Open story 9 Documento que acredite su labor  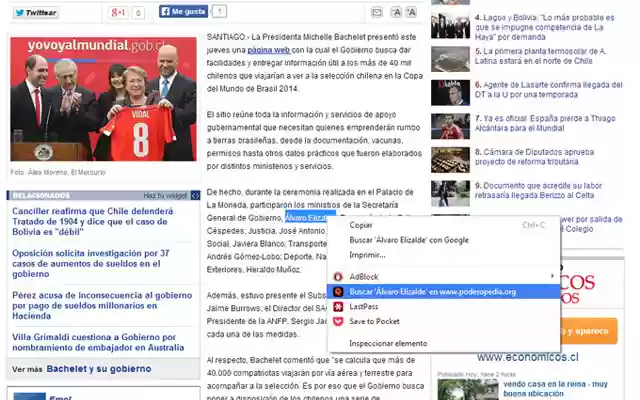point(538,191)
